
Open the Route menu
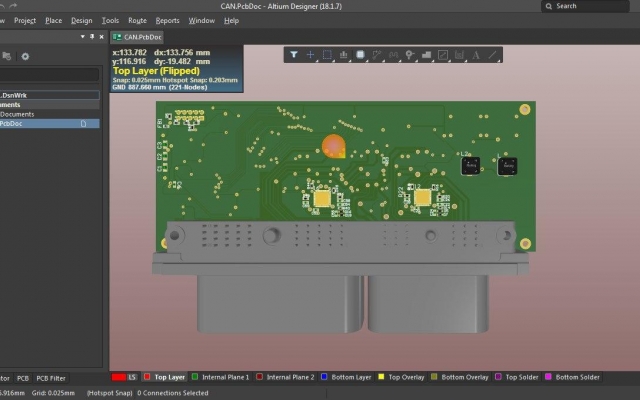pyautogui.click(x=137, y=20)
